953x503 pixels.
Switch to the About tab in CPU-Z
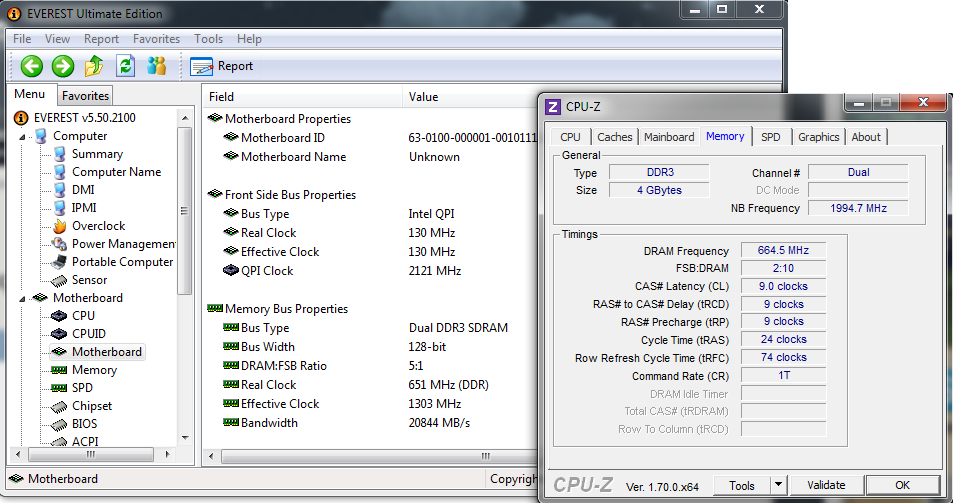[x=865, y=137]
